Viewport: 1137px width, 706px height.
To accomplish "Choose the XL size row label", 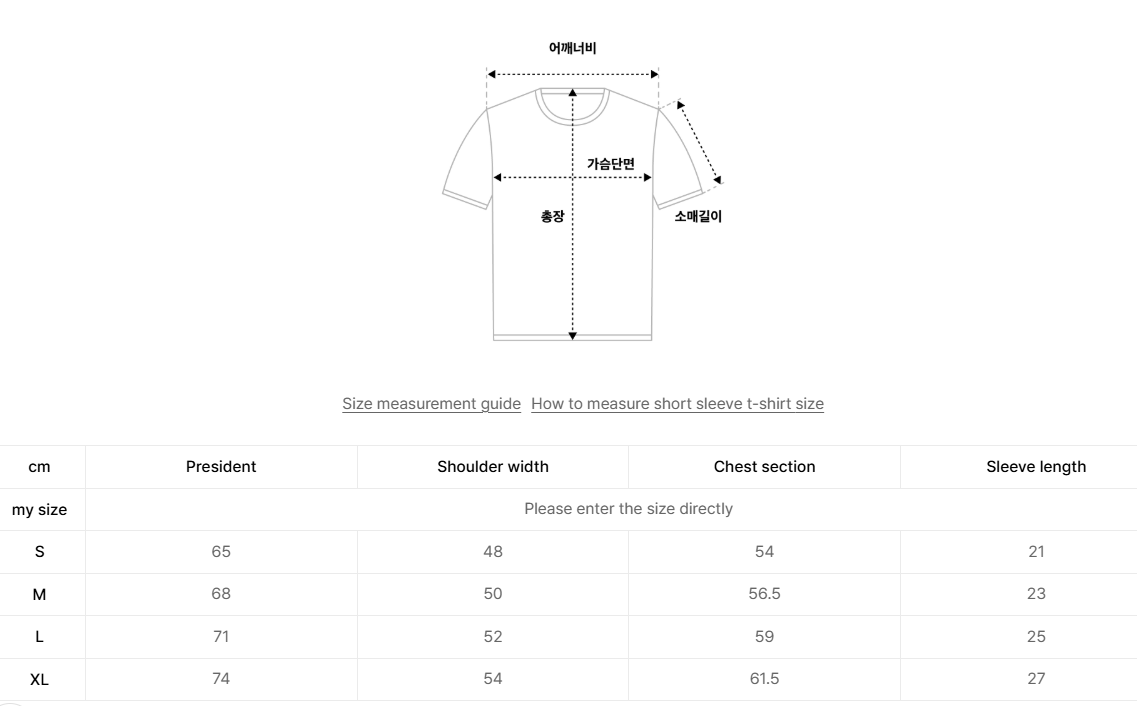I will [39, 679].
